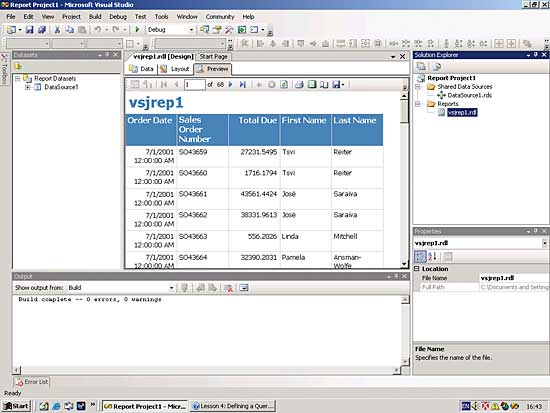Open the Build menu
Viewport: 550px width, 413px height.
(95, 16)
